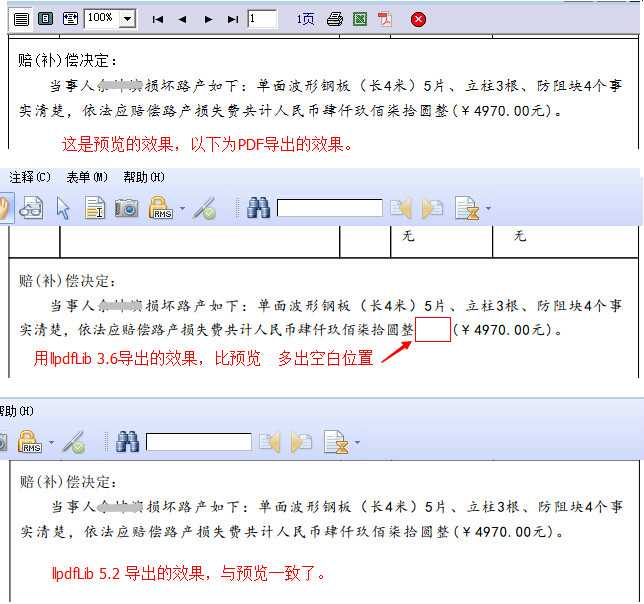Click RMS lock icon in bottom reader
Image resolution: width=644 pixels, height=604 pixels.
[x=29, y=442]
